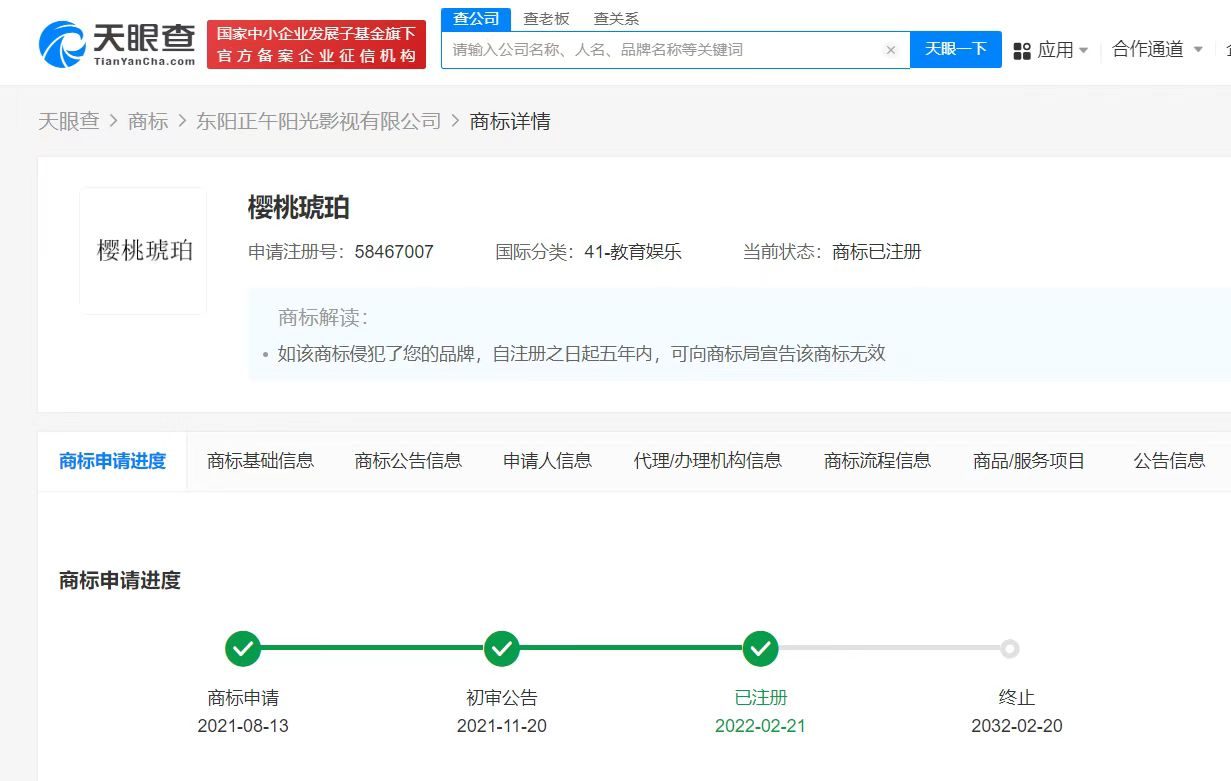Click the 樱桃琥珀 trademark image
This screenshot has height=781, width=1231.
tap(142, 248)
